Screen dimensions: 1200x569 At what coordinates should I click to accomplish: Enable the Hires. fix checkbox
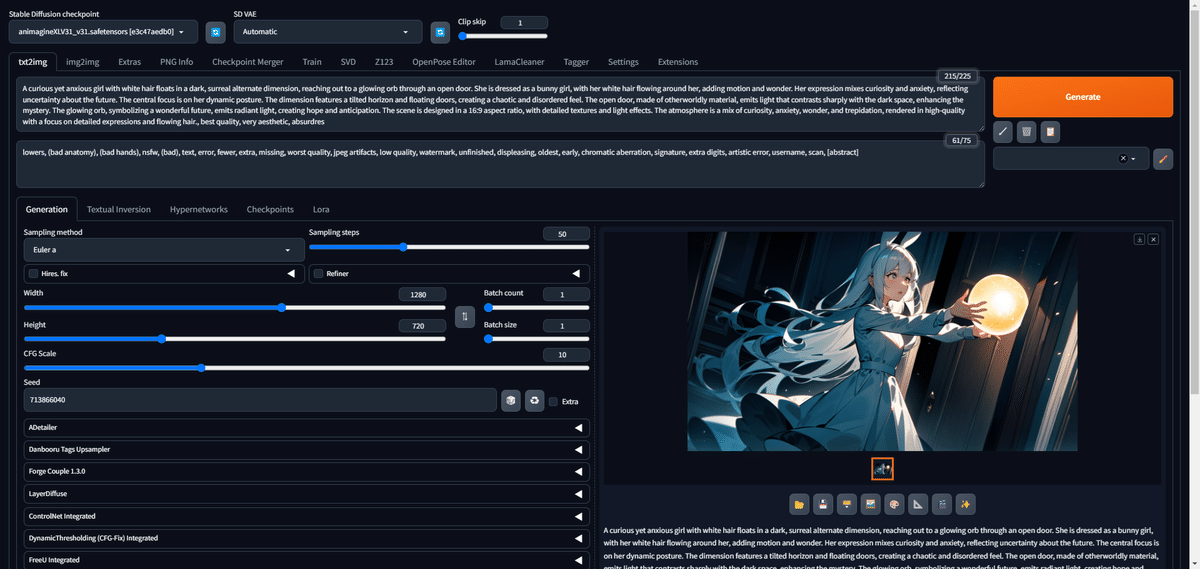(x=34, y=273)
